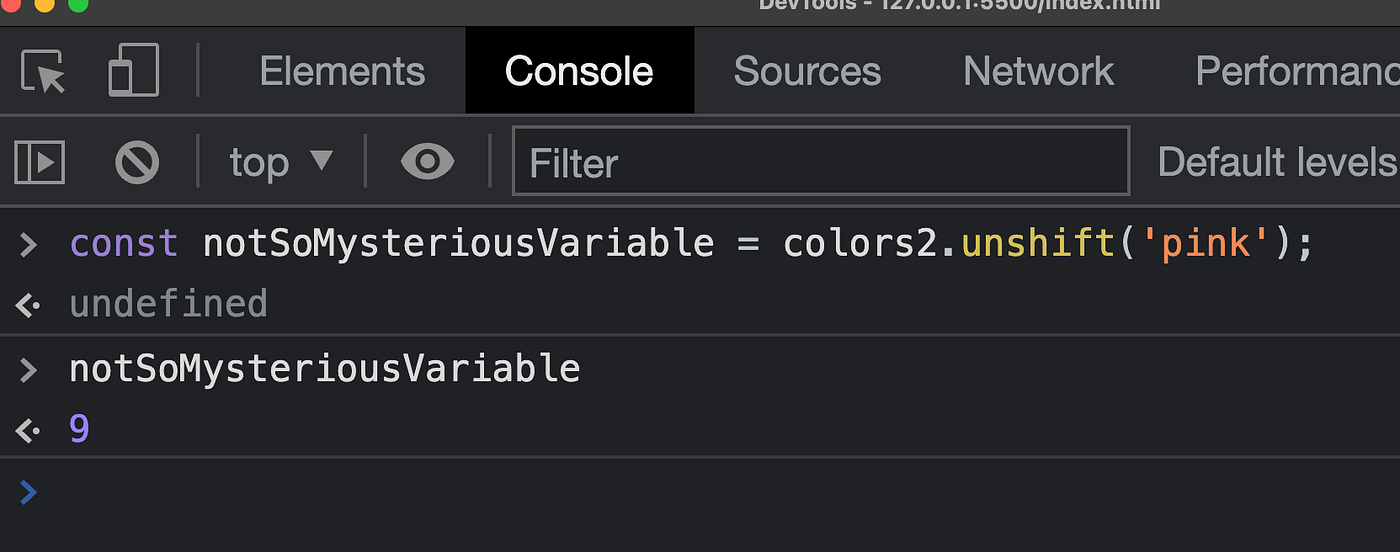The height and width of the screenshot is (552, 1400).
Task: Click the green maximize window button
Action: [77, 4]
